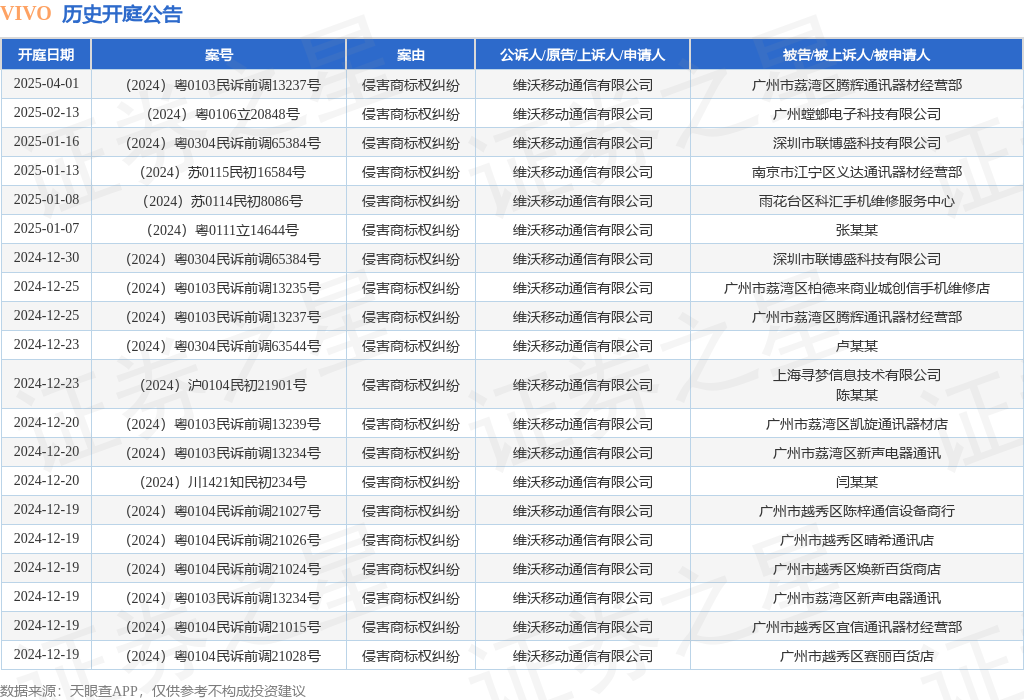Click the VIVO heading text
Screen dimensions: 1024x700
25,14
